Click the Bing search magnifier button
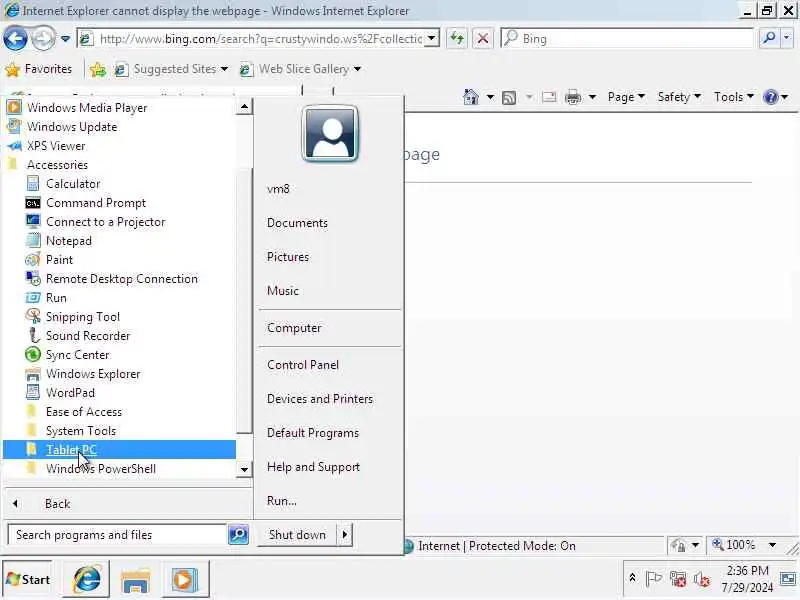 [769, 38]
